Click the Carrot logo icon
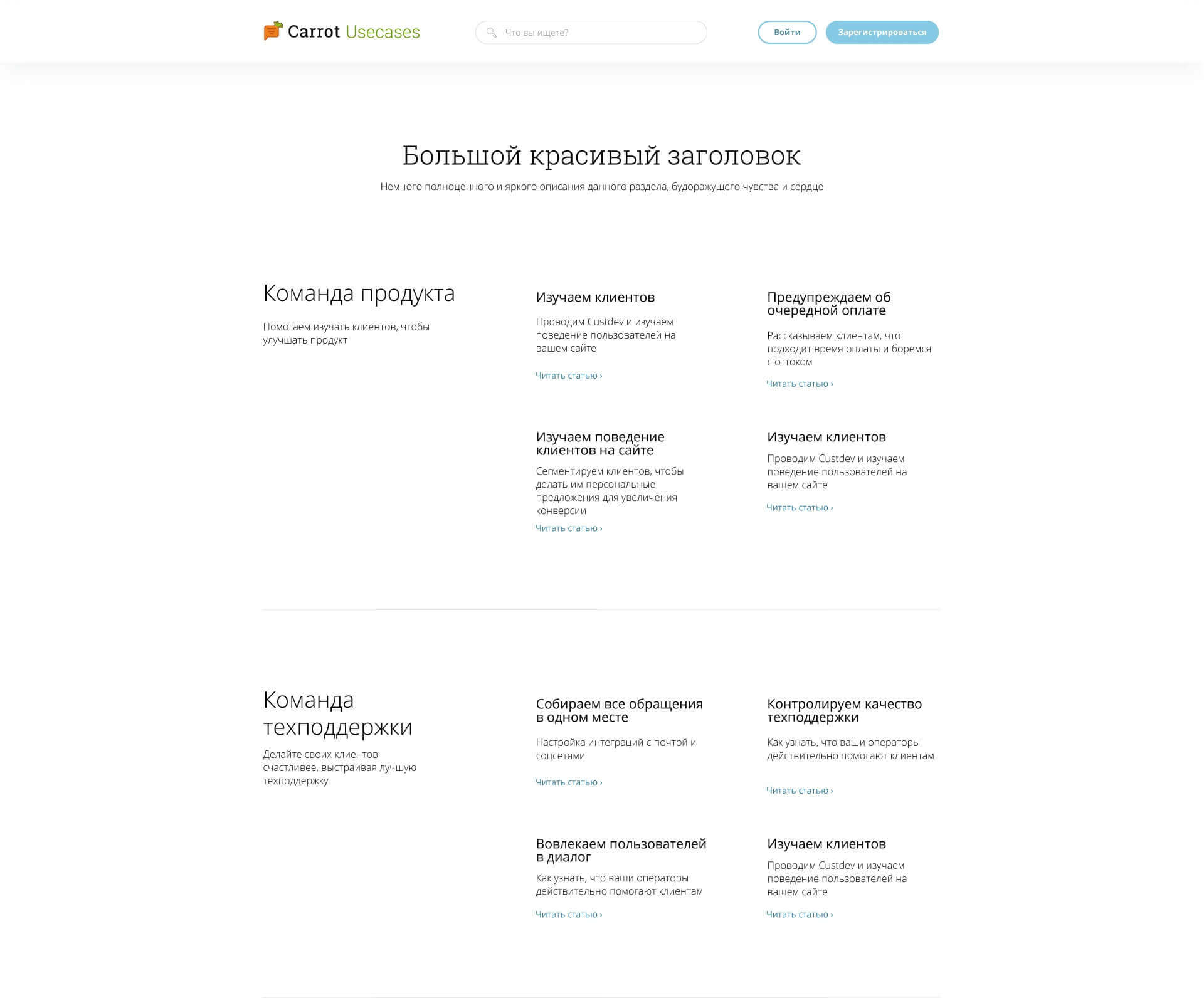The image size is (1204, 998). click(x=273, y=31)
